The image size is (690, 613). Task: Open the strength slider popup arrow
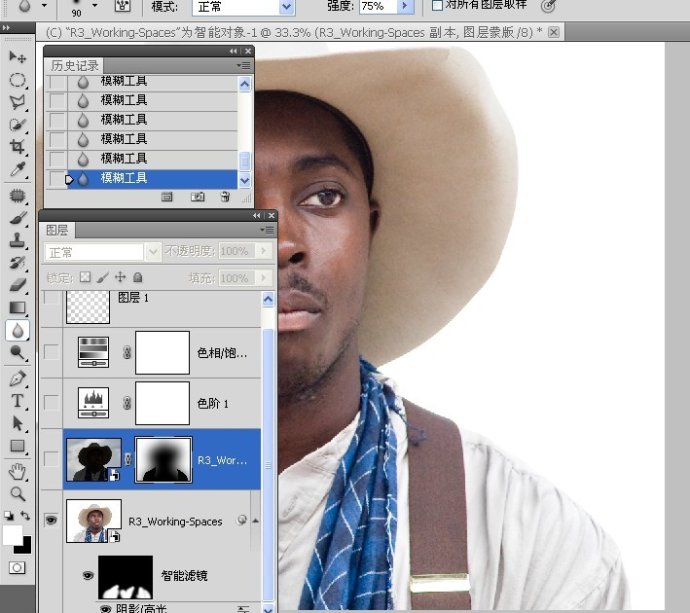[405, 7]
